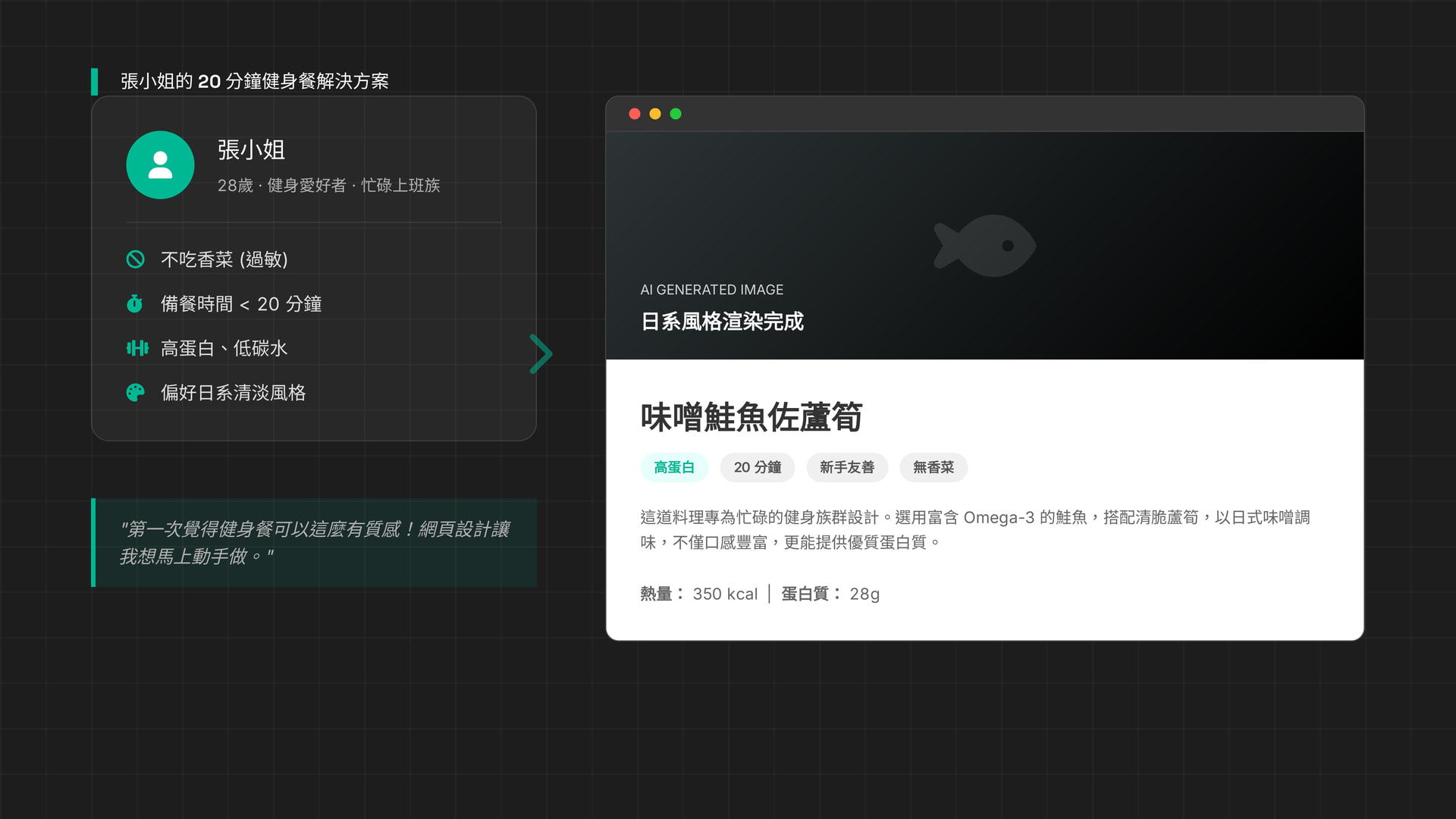Click the testimonial quote box
1456x819 pixels.
pos(314,542)
